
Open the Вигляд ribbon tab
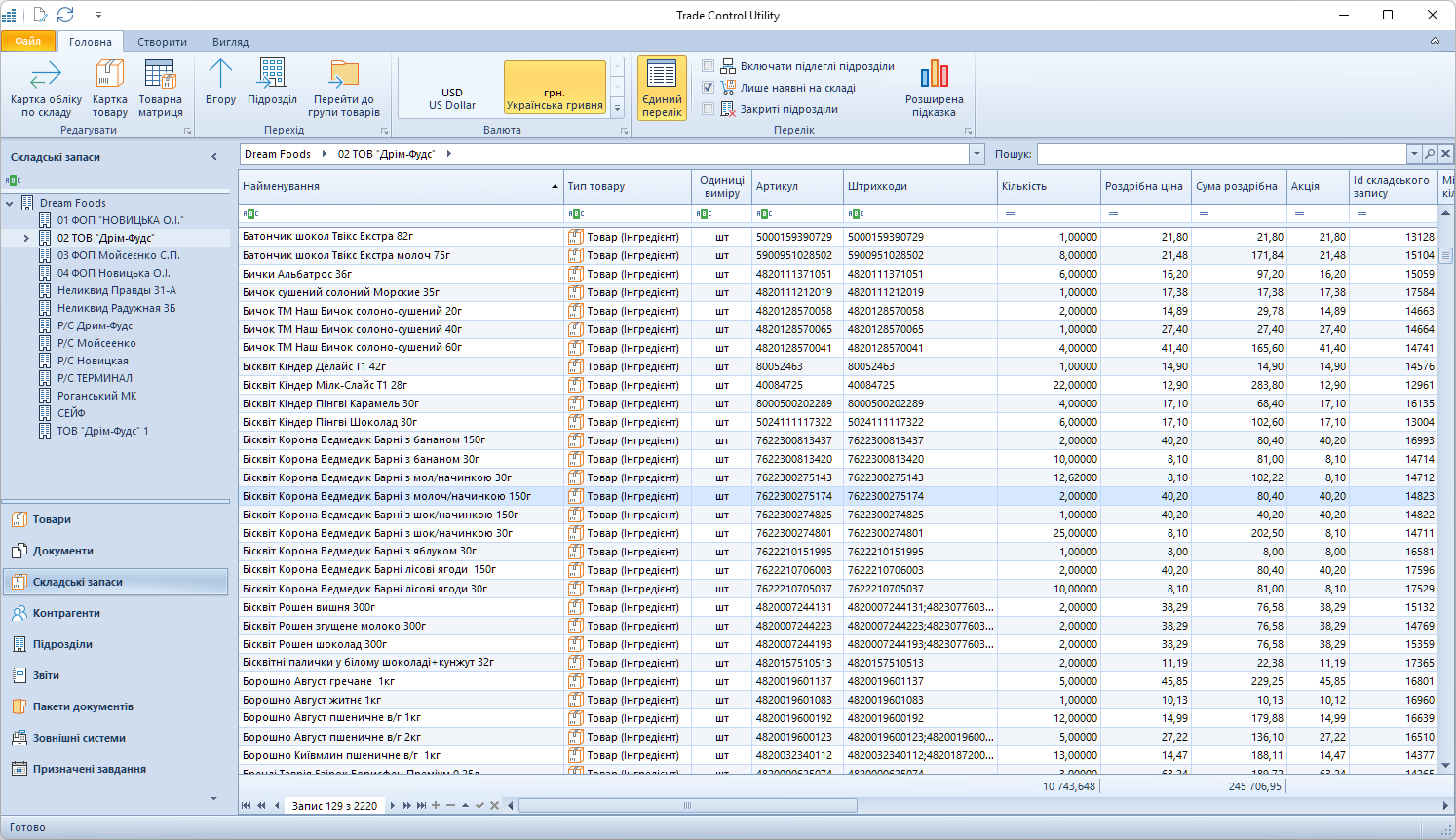point(230,42)
